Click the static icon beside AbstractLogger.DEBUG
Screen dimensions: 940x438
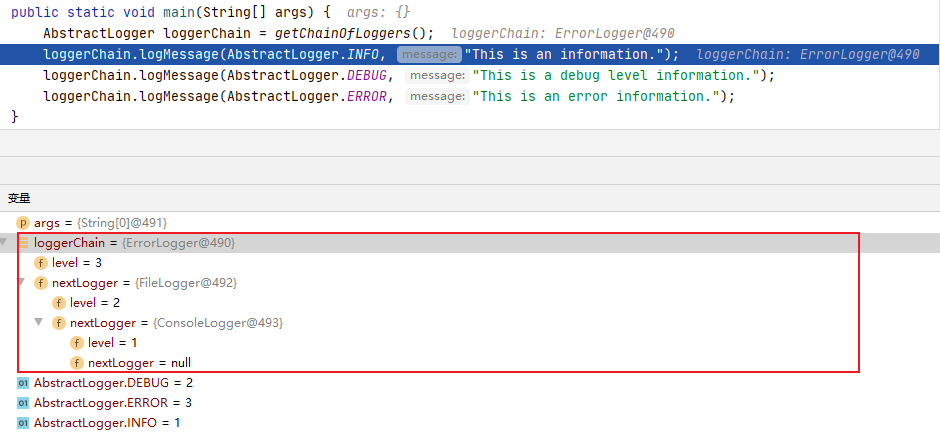tap(23, 383)
